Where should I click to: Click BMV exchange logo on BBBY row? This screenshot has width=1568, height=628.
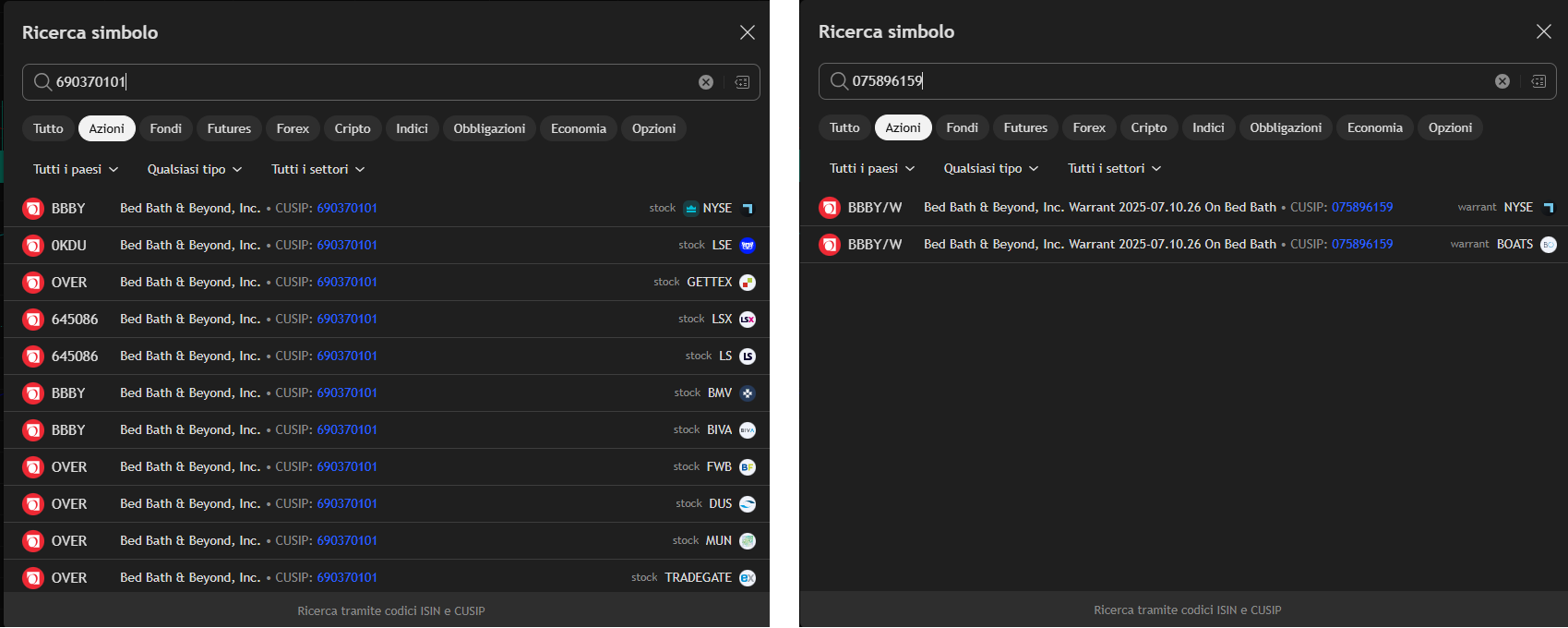pos(748,393)
